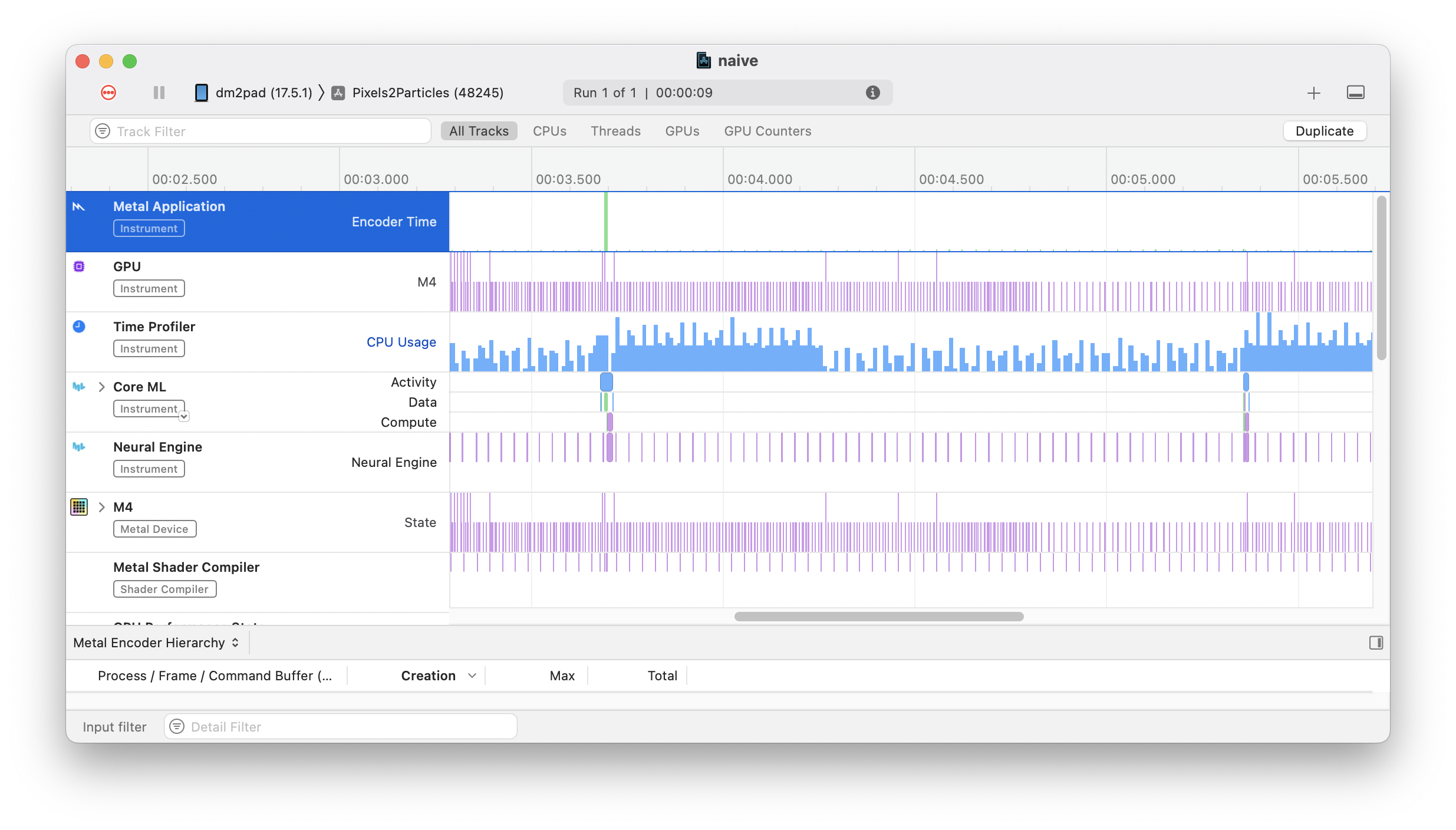Click the horizontal timeline scrollbar

878,617
